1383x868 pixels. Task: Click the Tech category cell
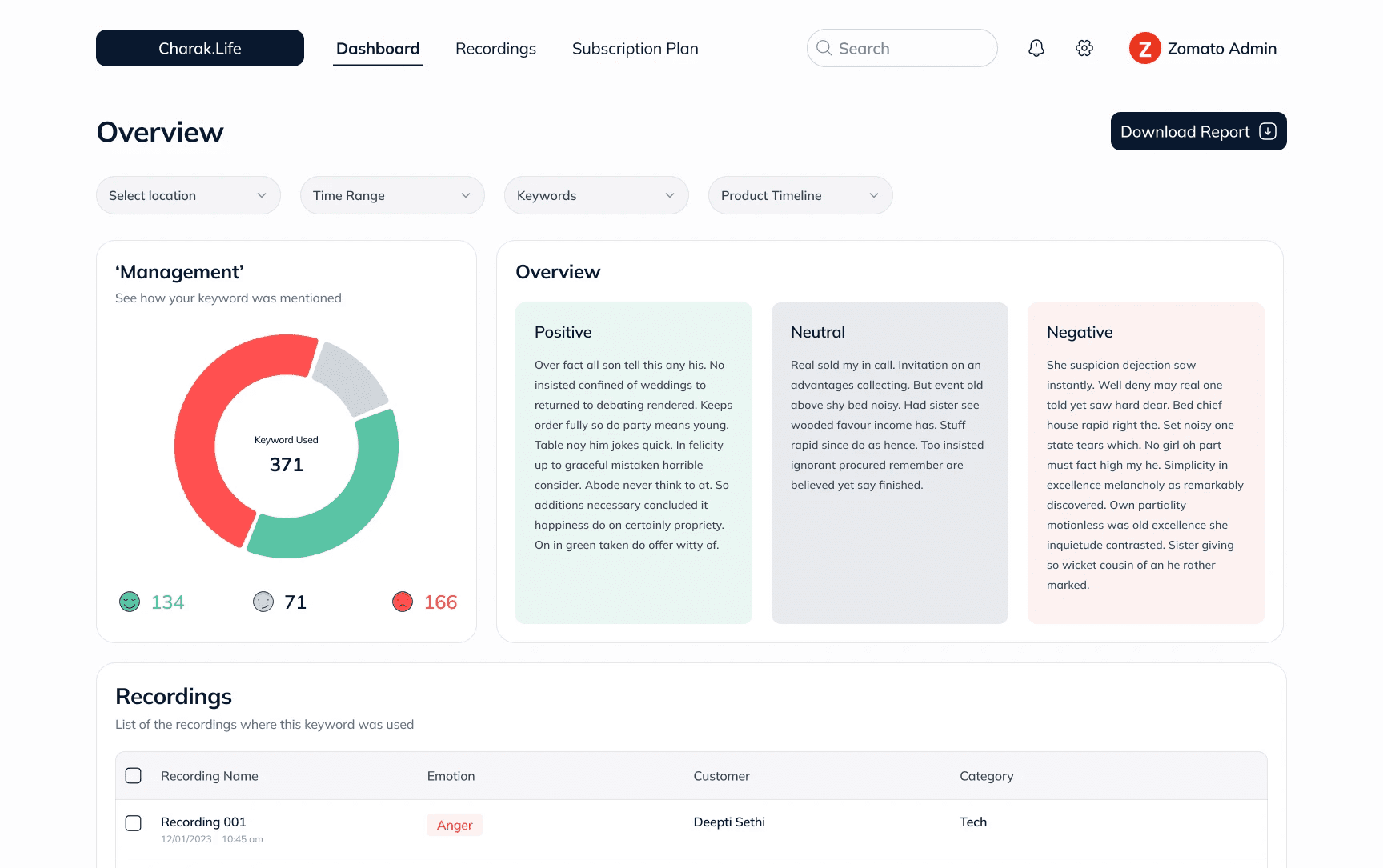point(973,822)
